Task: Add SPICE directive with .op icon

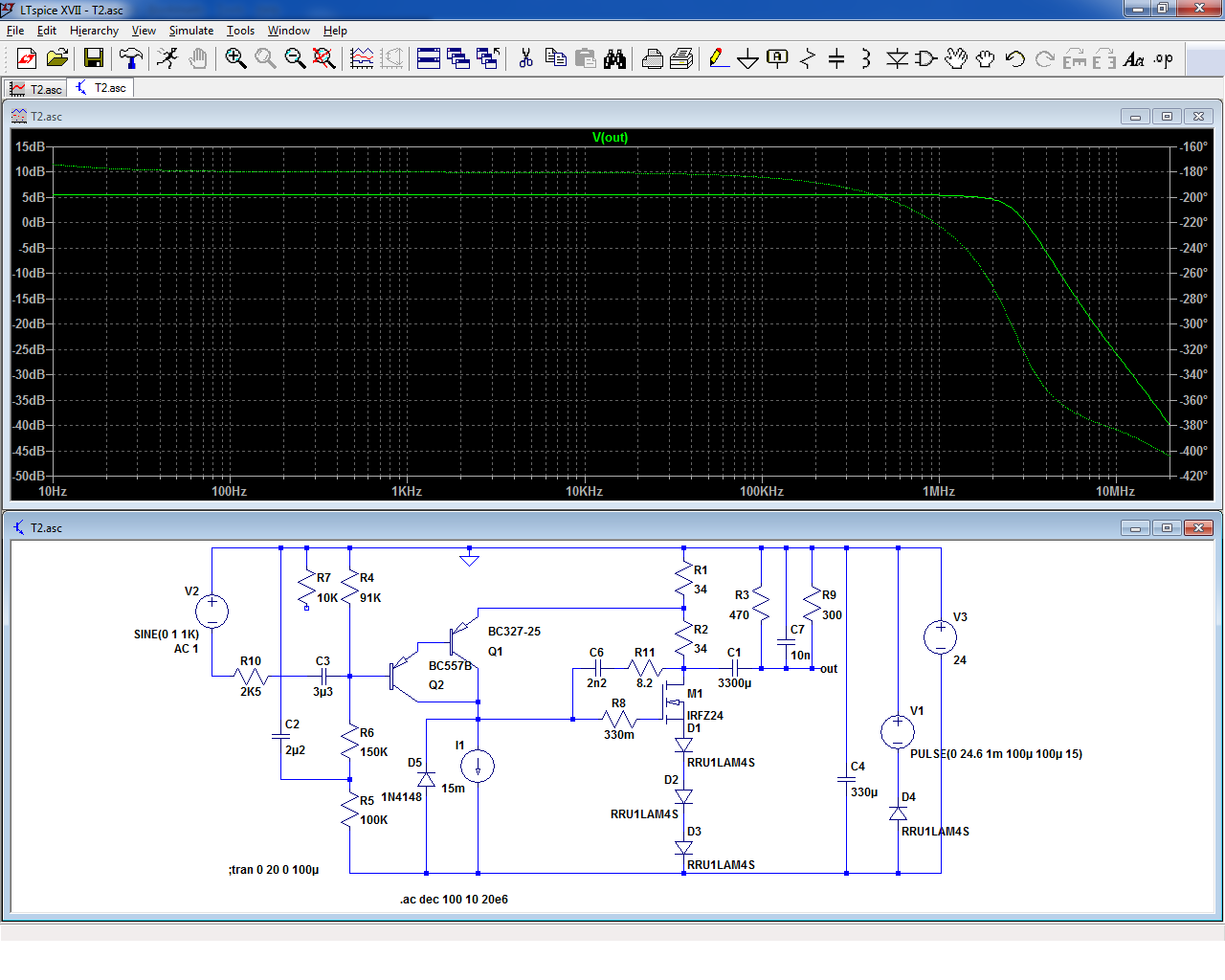Action: [x=1164, y=59]
